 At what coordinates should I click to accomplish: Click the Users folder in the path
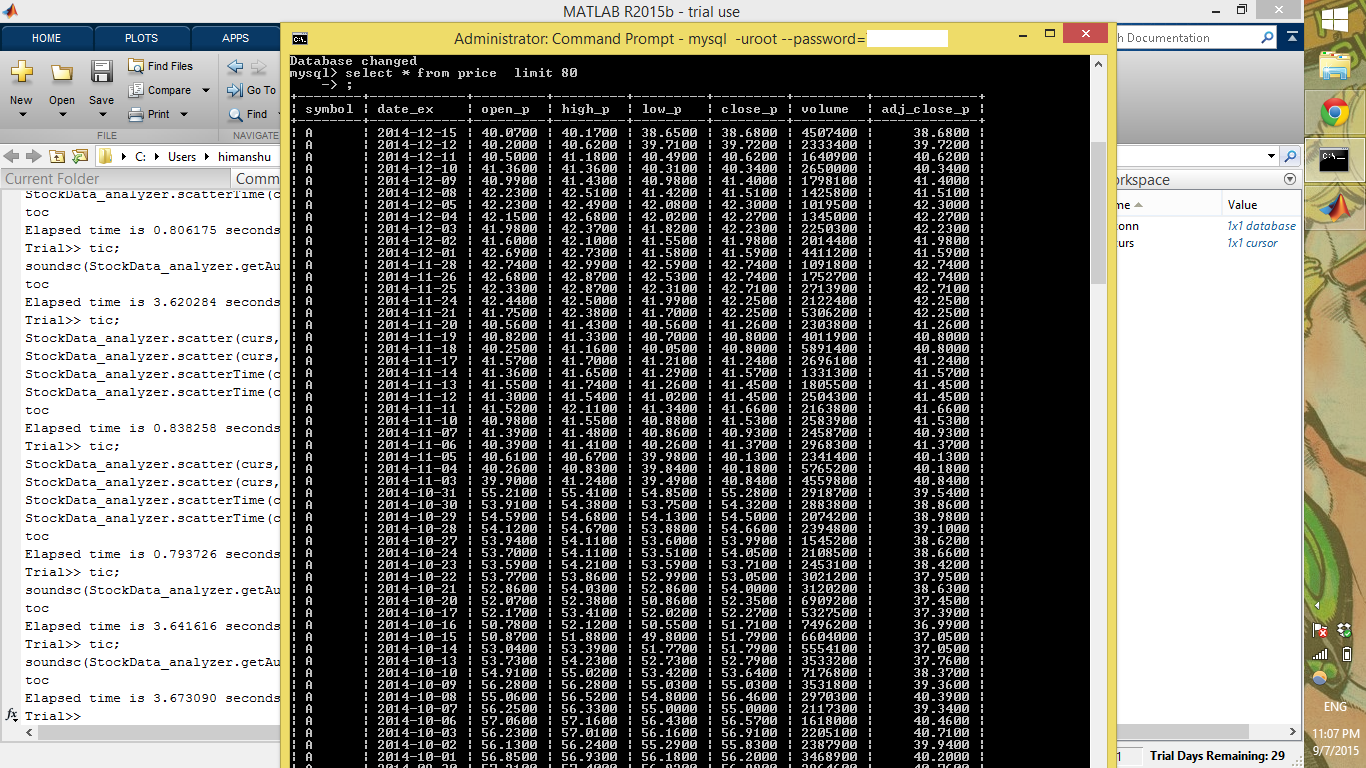point(182,157)
